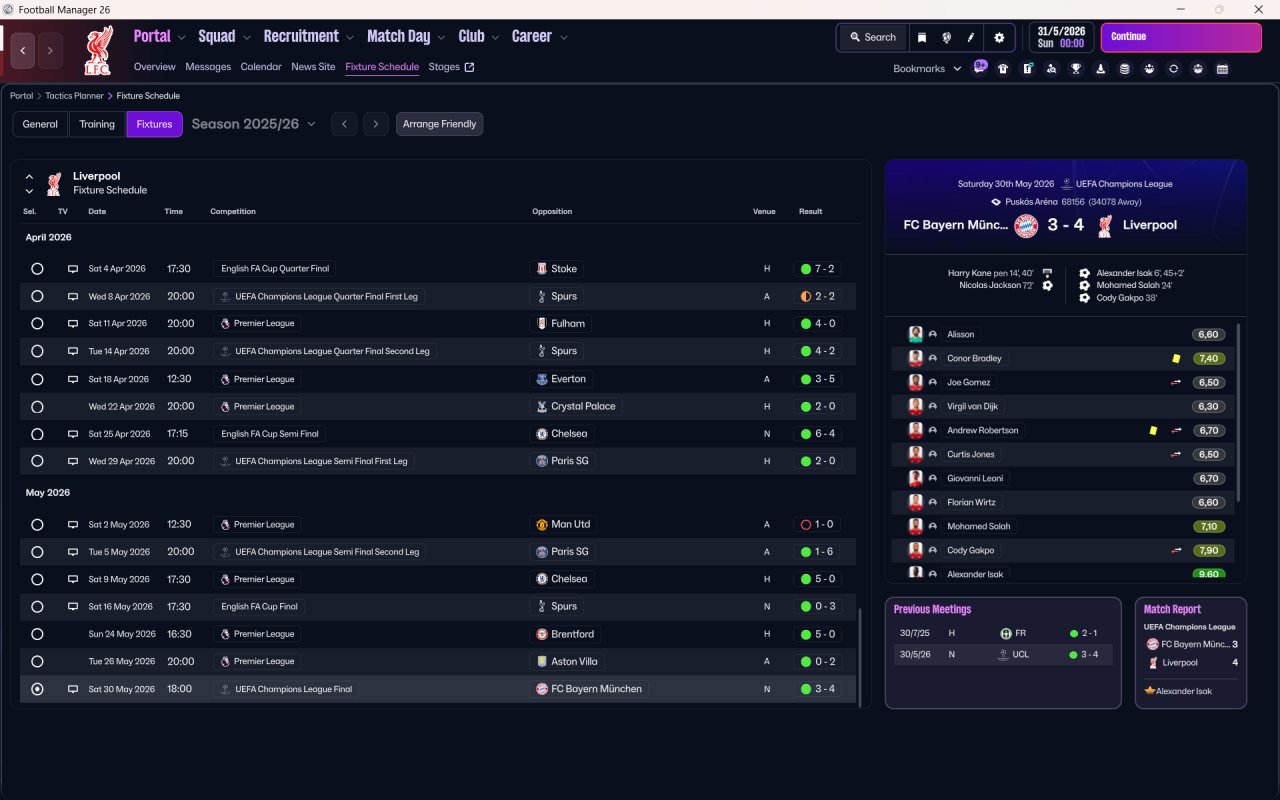The width and height of the screenshot is (1280, 800).
Task: Select the Crystal Palace fixture radio button
Action: point(37,407)
